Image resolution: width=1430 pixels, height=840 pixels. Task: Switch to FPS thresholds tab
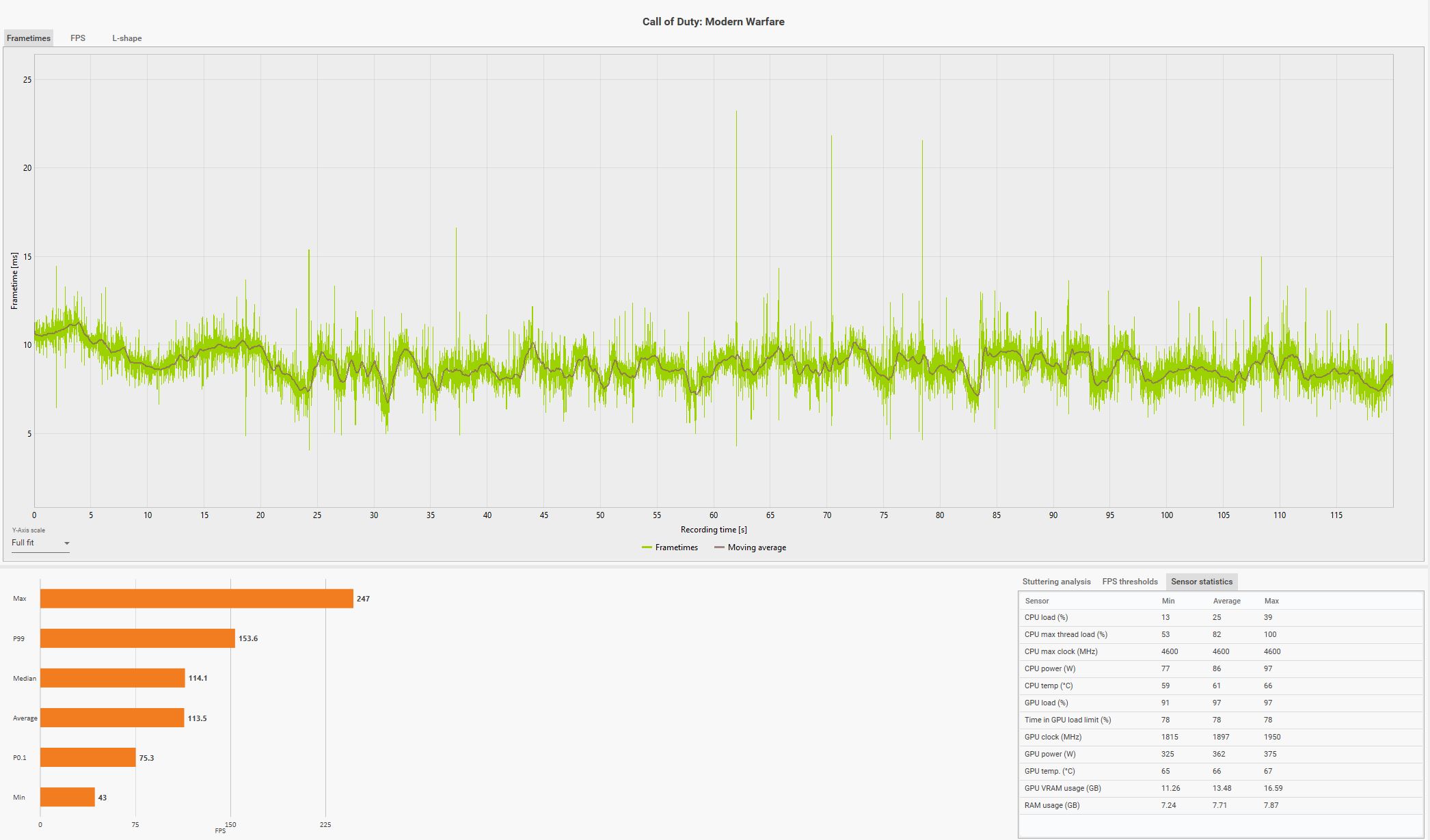point(1130,582)
